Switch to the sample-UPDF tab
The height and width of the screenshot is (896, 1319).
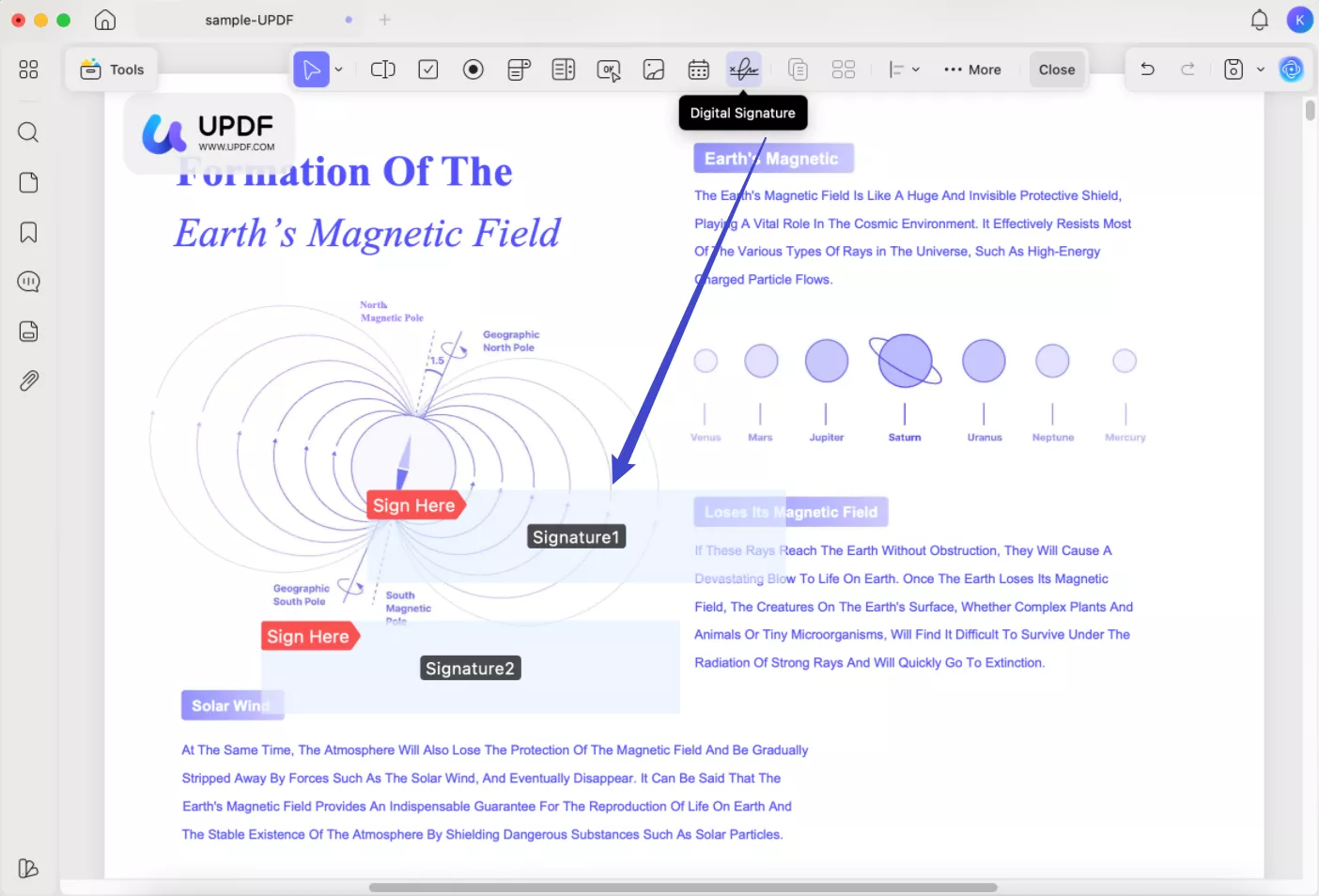tap(249, 20)
